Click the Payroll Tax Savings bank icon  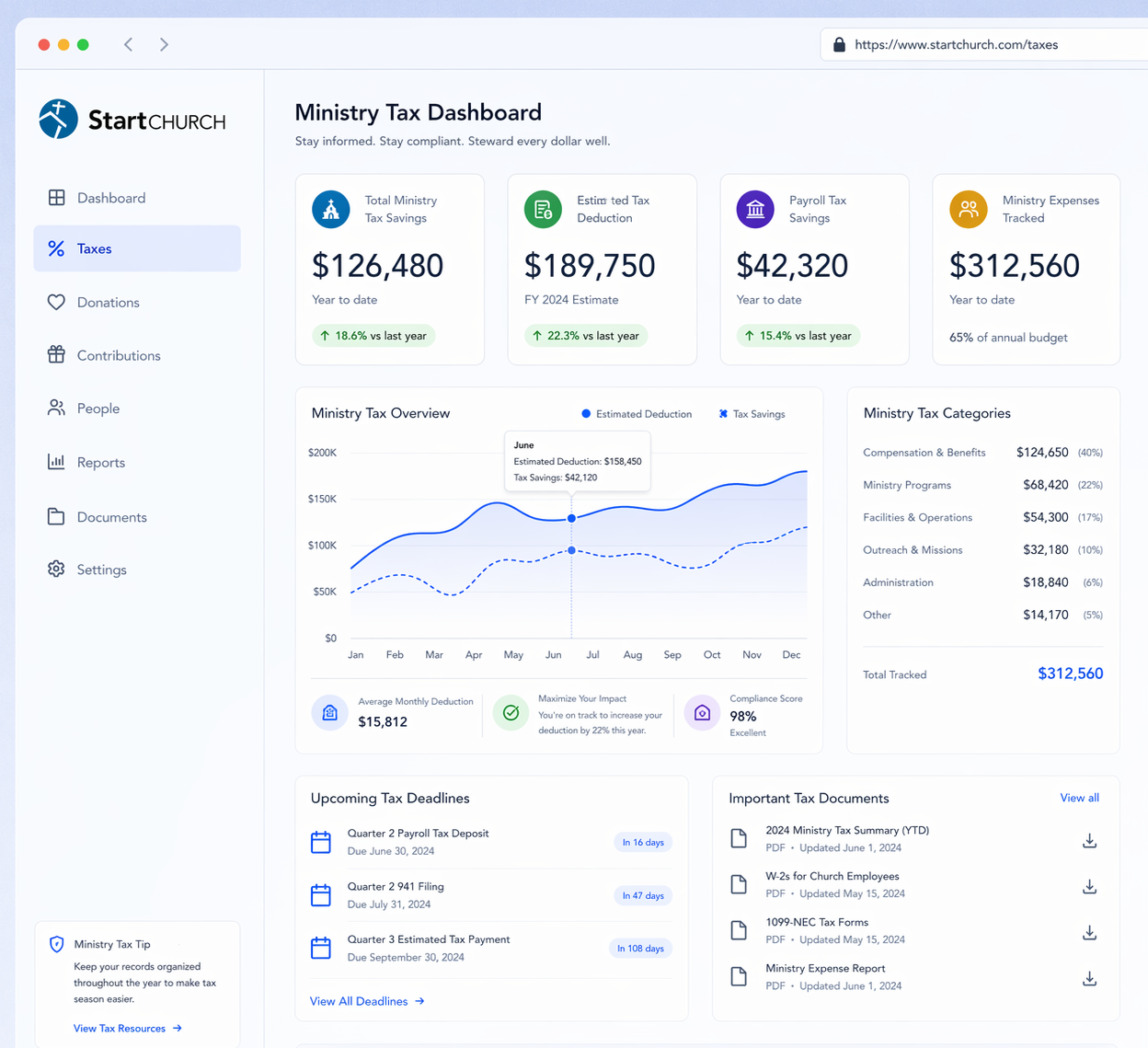[755, 210]
